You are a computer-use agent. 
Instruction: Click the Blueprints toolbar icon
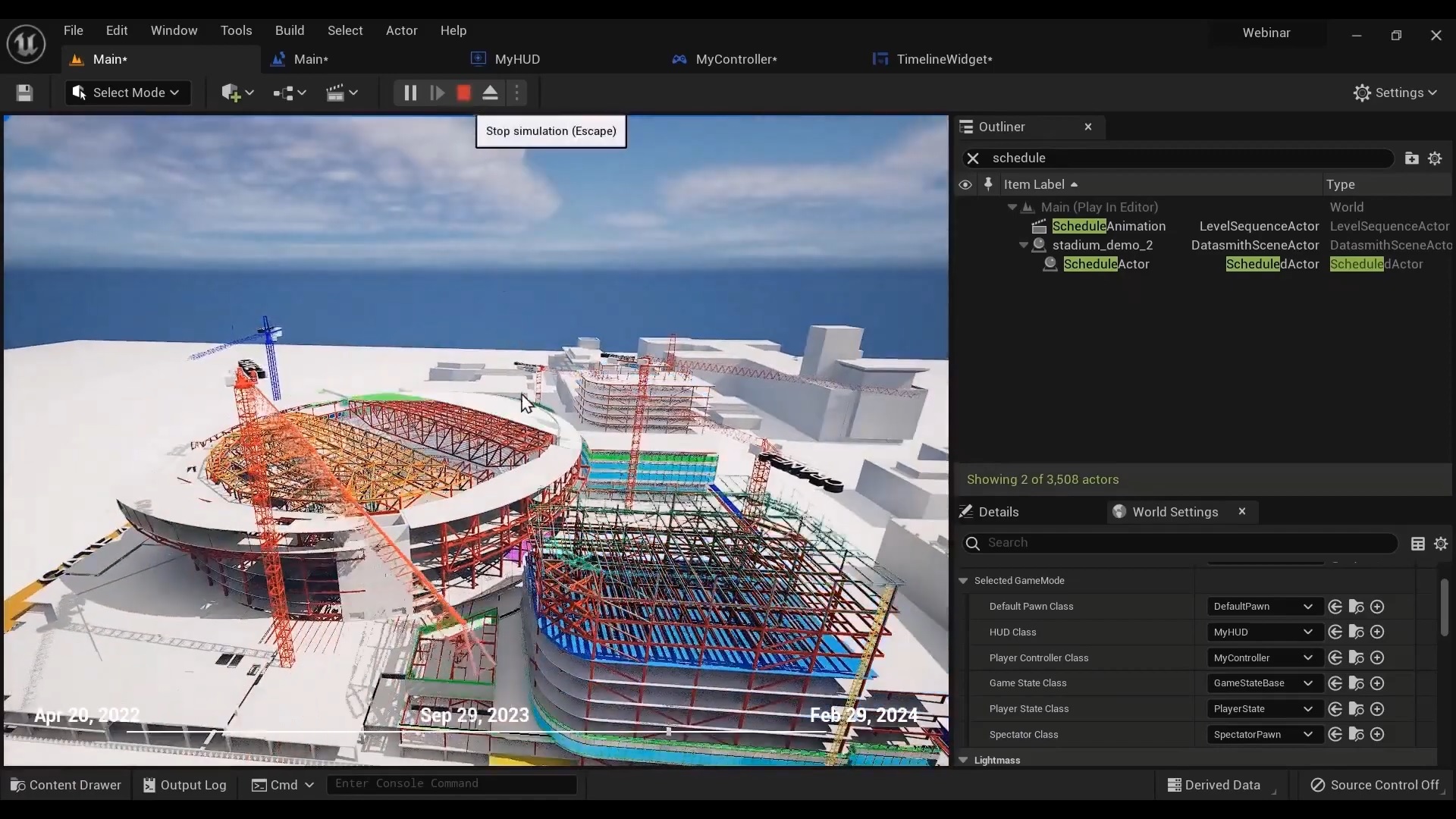pos(285,93)
